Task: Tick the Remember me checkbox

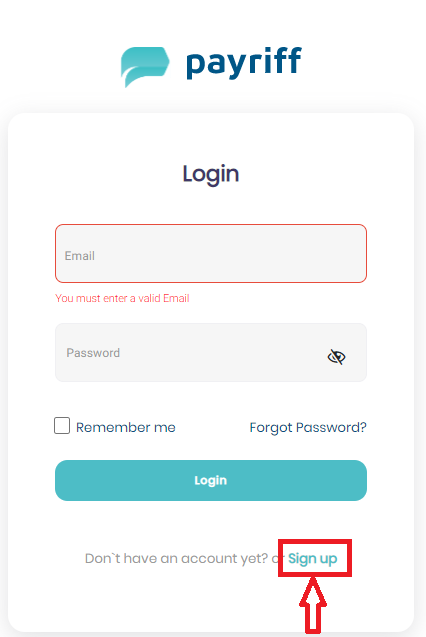Action: click(x=62, y=426)
